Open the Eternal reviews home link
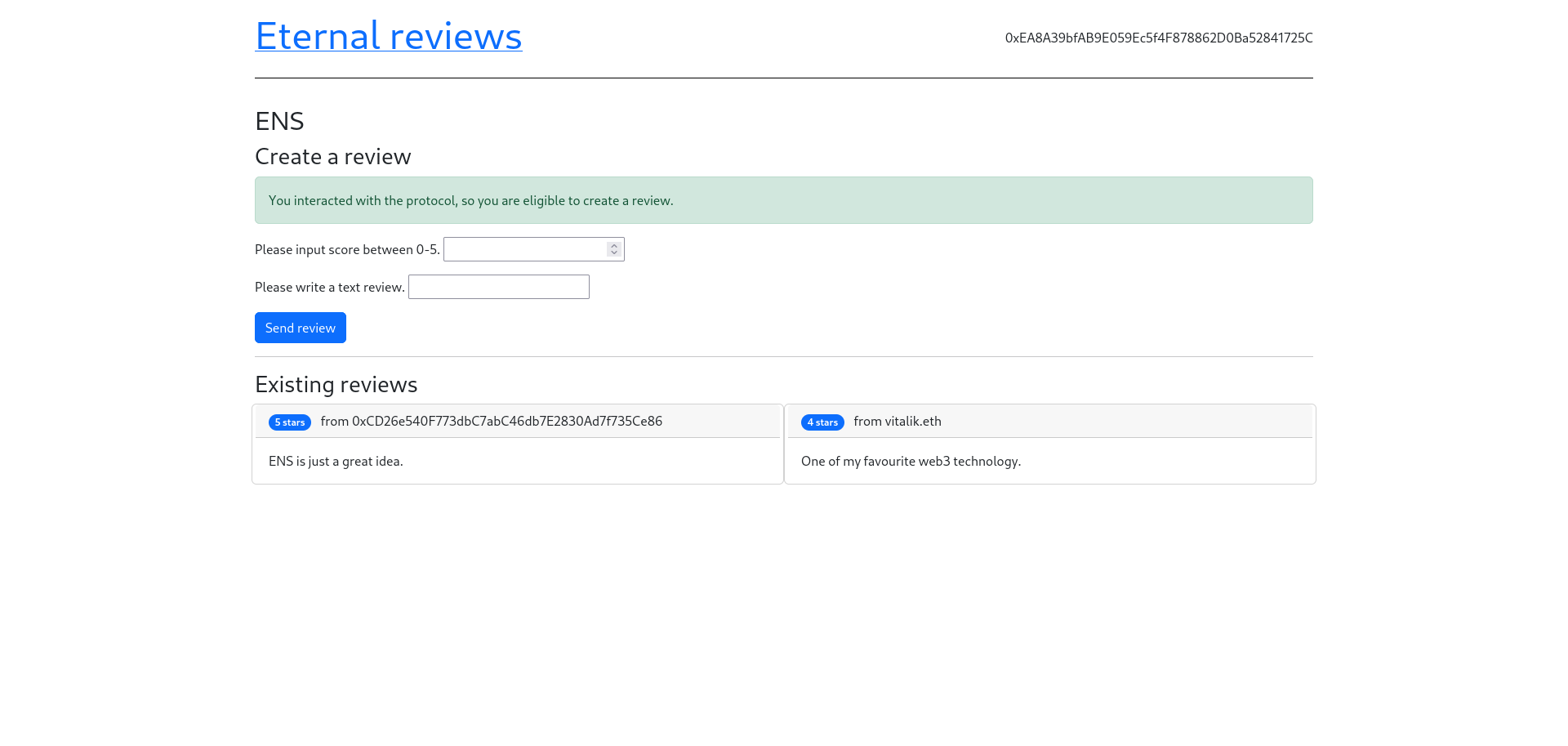This screenshot has width=1568, height=746. click(388, 36)
